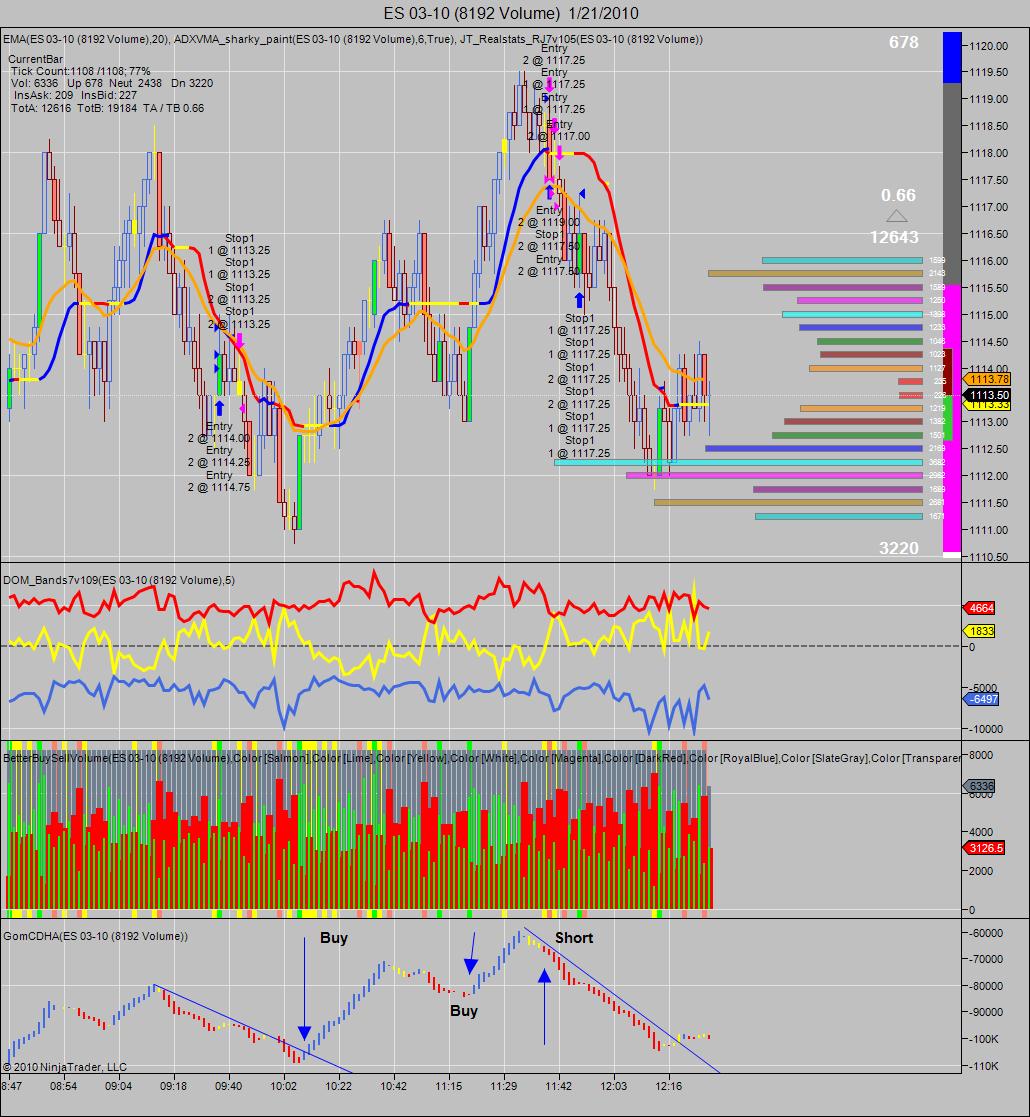Click the 09:18 time axis label
1030x1117 pixels.
pos(173,1086)
